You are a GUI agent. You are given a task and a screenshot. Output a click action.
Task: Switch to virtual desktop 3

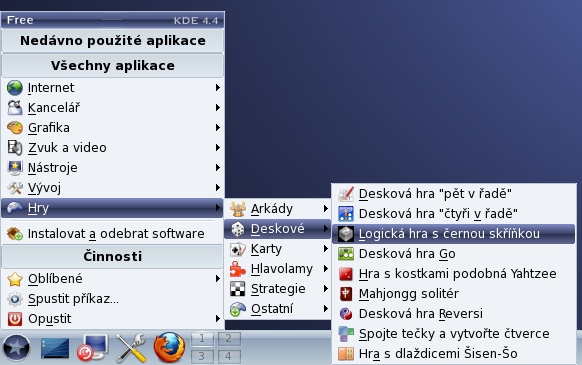pos(202,356)
